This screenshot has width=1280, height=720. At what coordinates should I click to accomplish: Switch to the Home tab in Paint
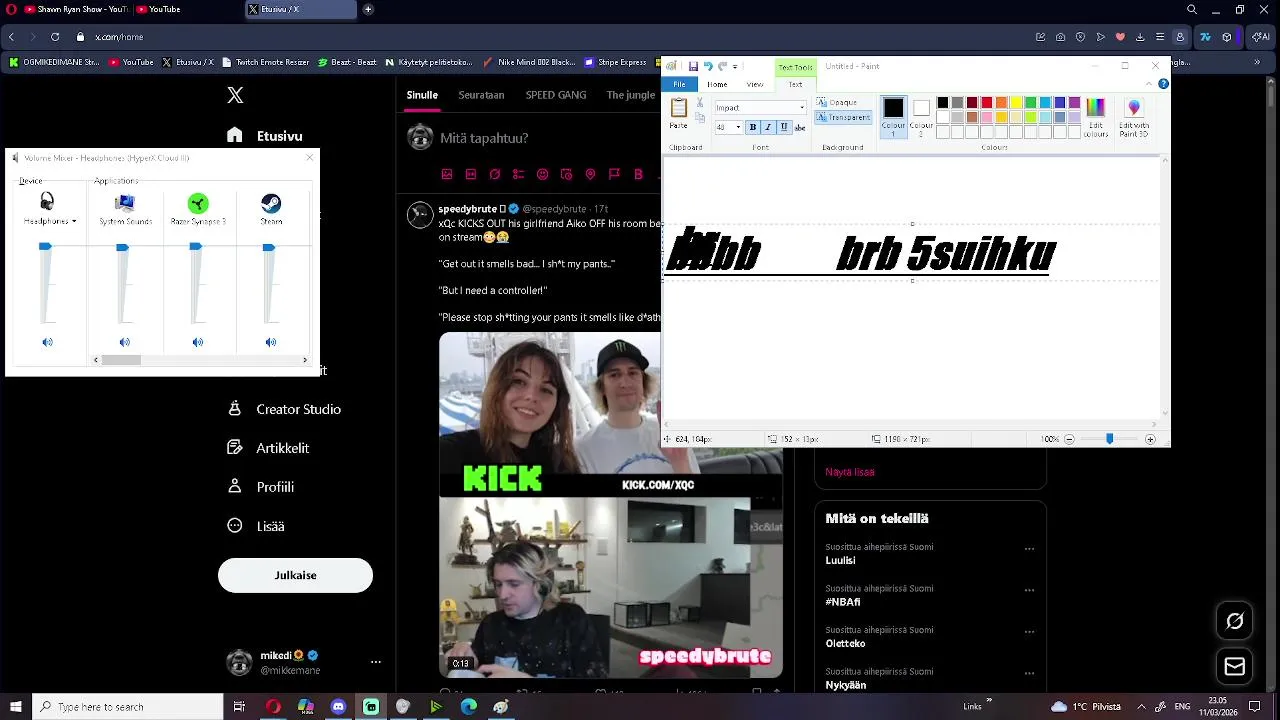717,84
